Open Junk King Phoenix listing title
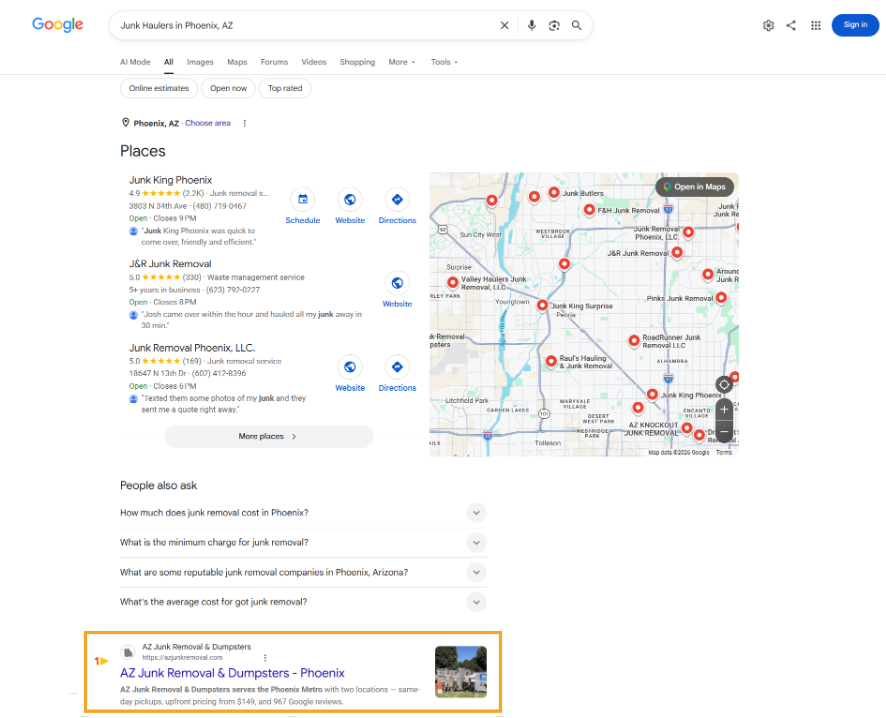The image size is (886, 718). tap(171, 180)
